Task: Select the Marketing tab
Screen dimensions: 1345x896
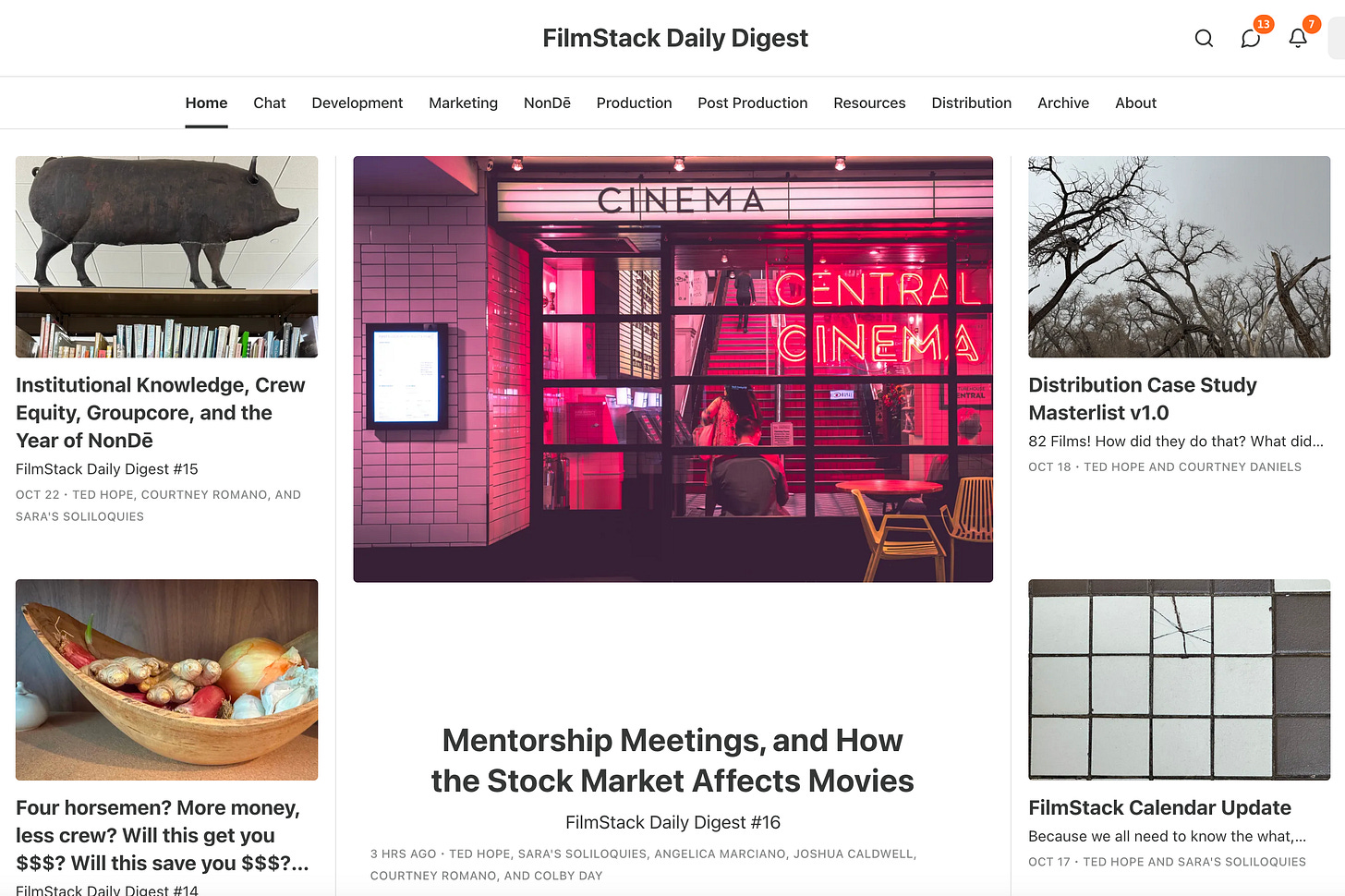Action: (463, 103)
